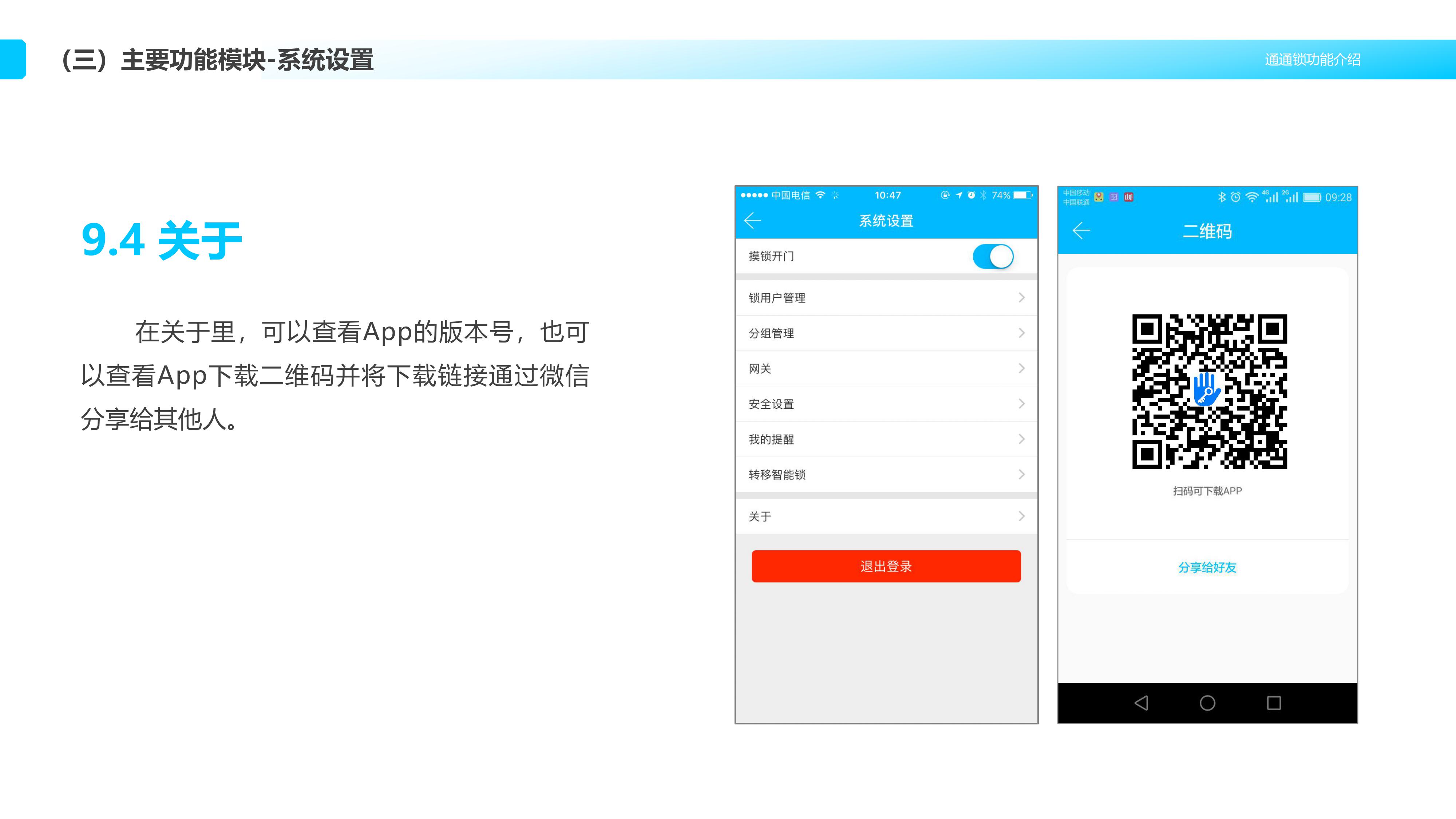Tap back arrow in 系统设置 screen
This screenshot has width=1456, height=819.
click(753, 221)
